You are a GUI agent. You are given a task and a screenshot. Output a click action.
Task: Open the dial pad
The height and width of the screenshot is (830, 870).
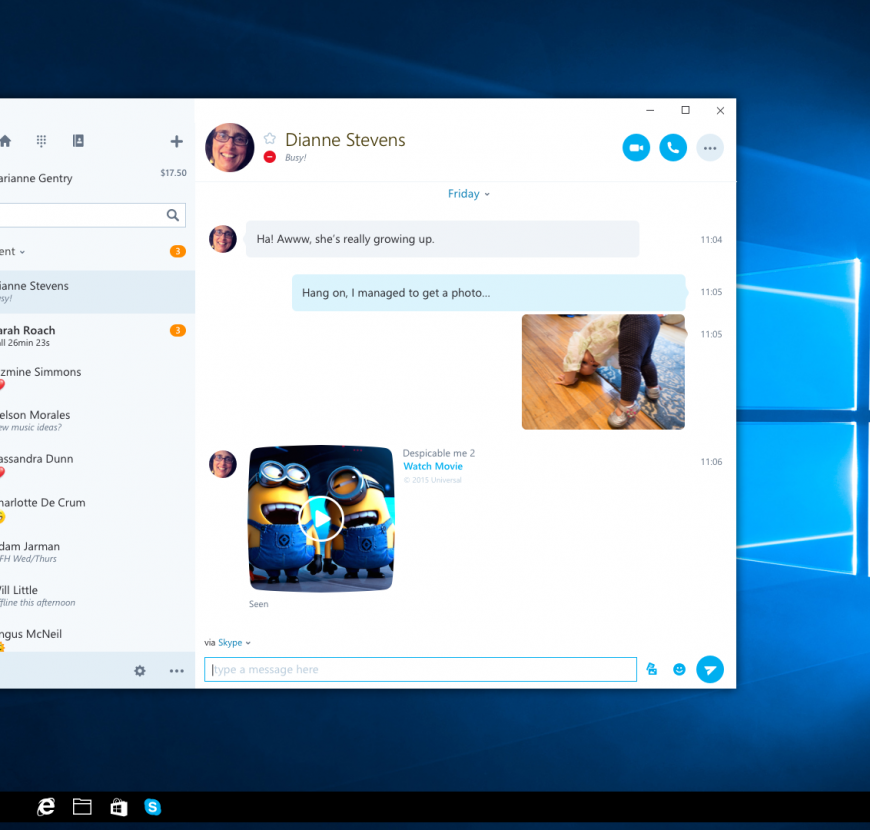(41, 141)
